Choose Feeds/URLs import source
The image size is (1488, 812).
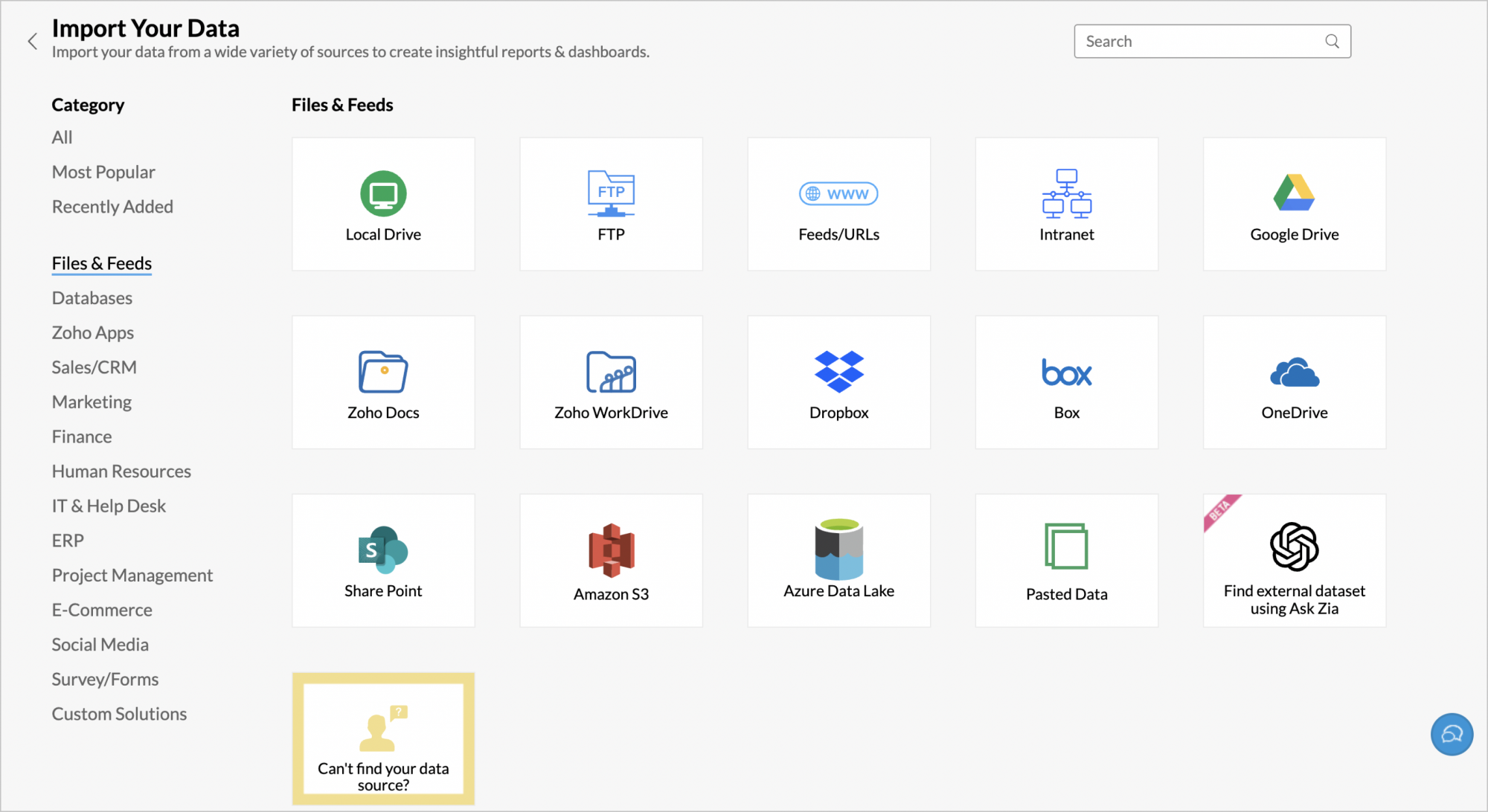click(838, 204)
